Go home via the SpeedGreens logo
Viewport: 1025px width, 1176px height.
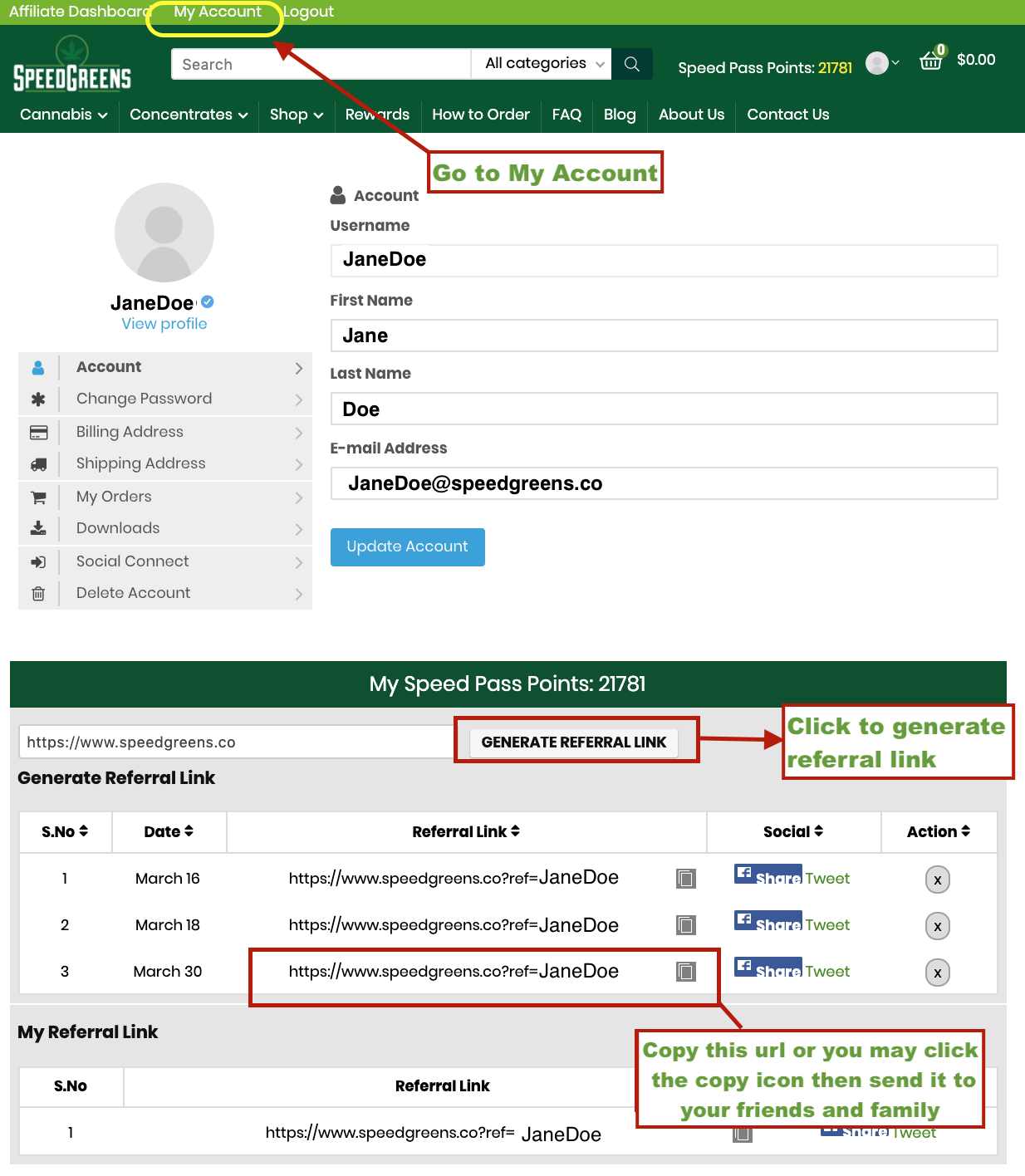72,64
